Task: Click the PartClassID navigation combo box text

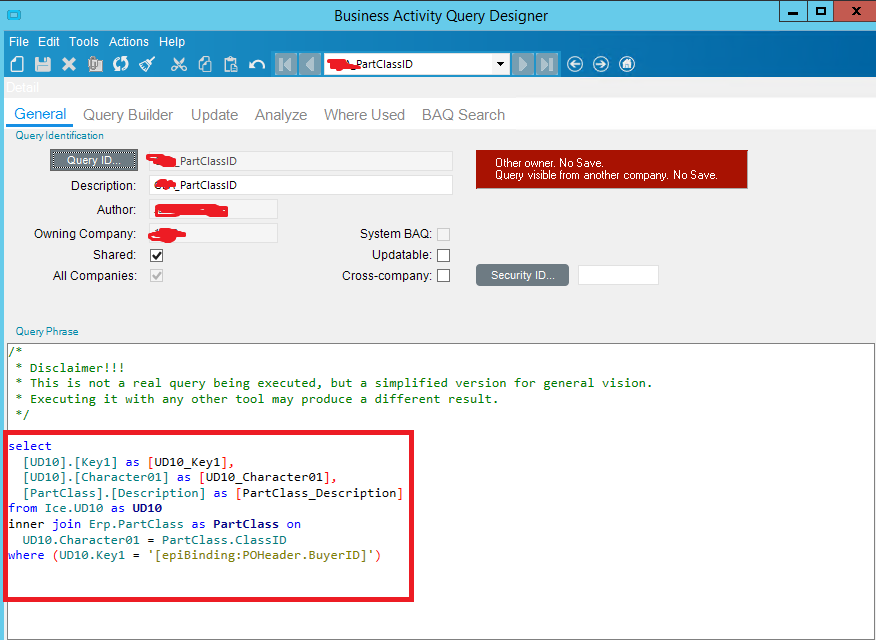Action: (408, 64)
